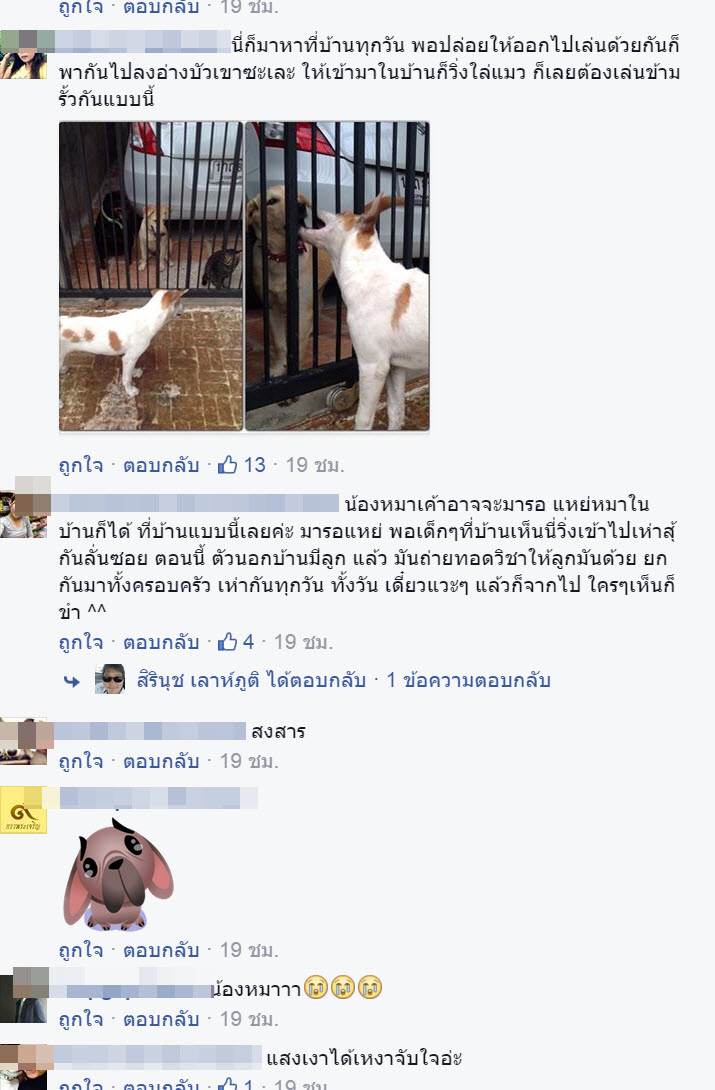This screenshot has height=1090, width=715.
Task: Click สิรินุช's small profile picture
Action: pos(110,679)
